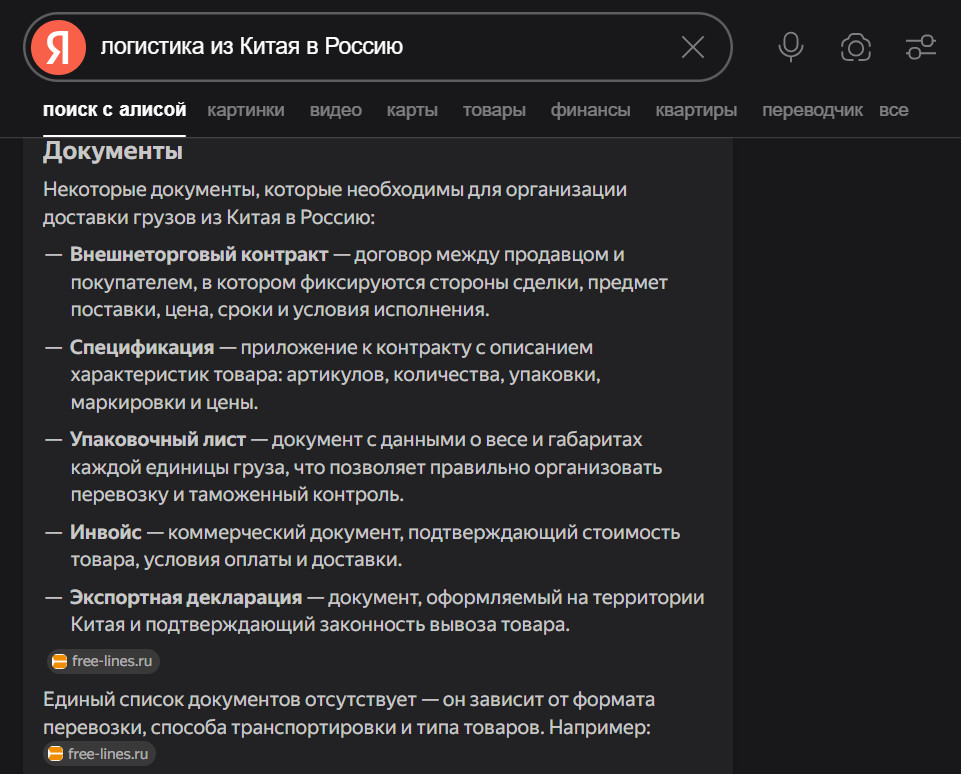Clear the search query with X icon

tap(692, 47)
